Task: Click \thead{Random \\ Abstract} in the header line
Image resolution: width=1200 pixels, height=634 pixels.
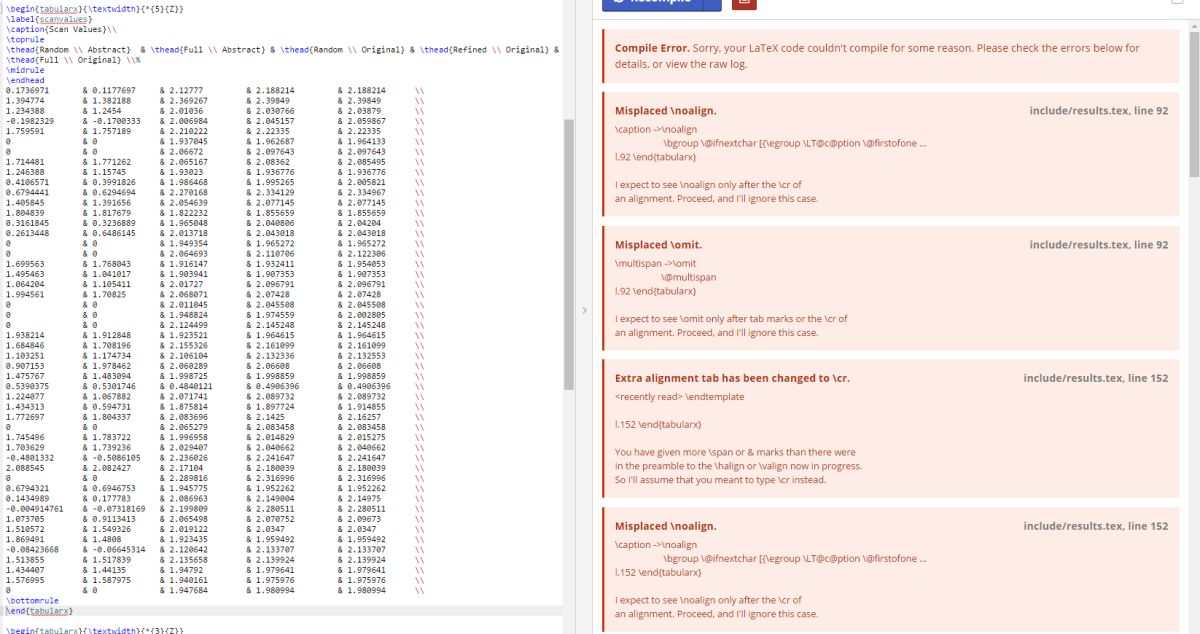Action: pyautogui.click(x=69, y=49)
